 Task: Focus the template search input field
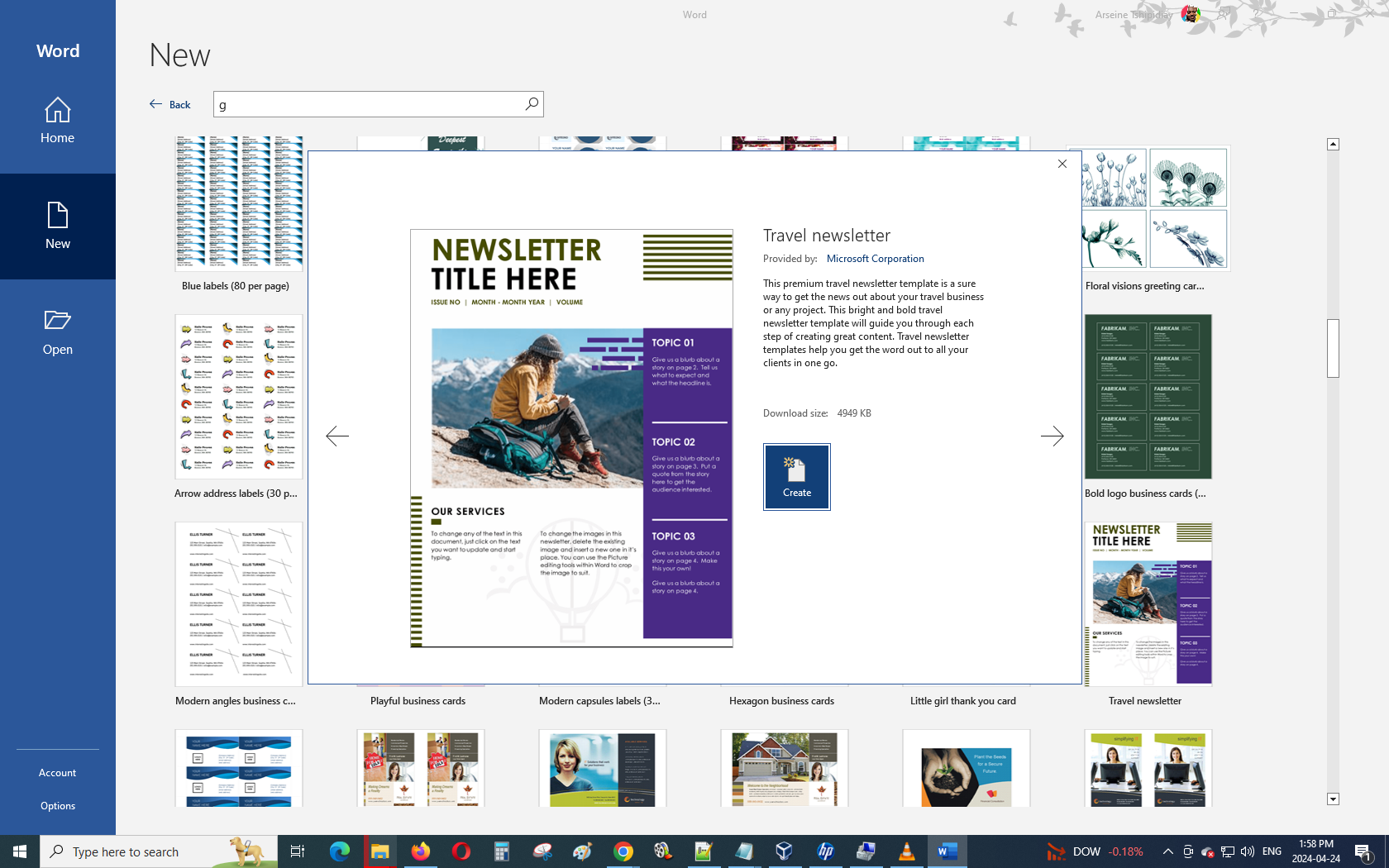pyautogui.click(x=368, y=104)
